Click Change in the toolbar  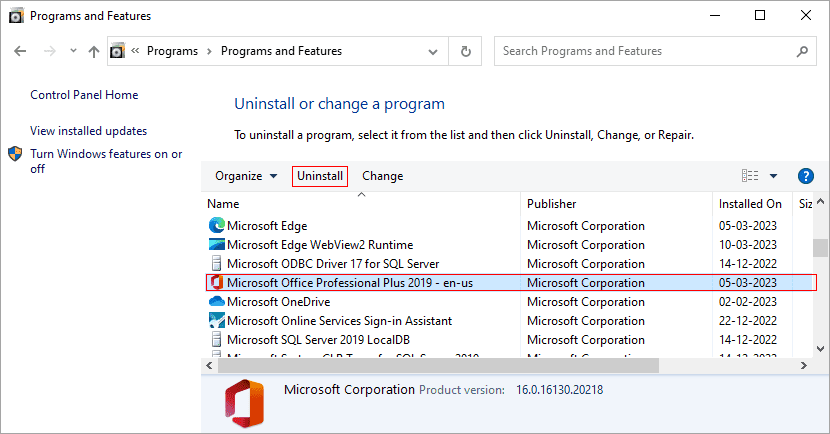(x=382, y=176)
